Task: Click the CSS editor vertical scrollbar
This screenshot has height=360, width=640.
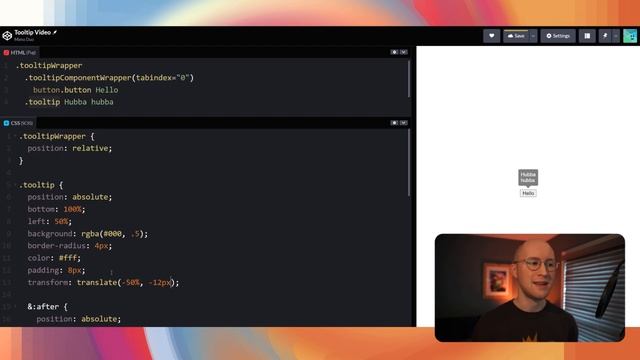Action: click(x=409, y=162)
